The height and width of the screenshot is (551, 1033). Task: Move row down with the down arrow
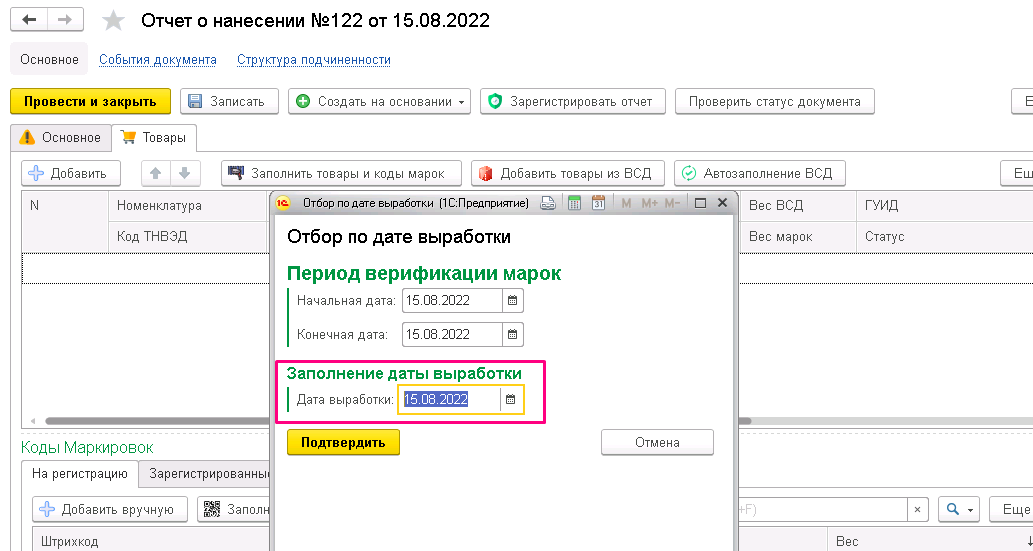[185, 173]
